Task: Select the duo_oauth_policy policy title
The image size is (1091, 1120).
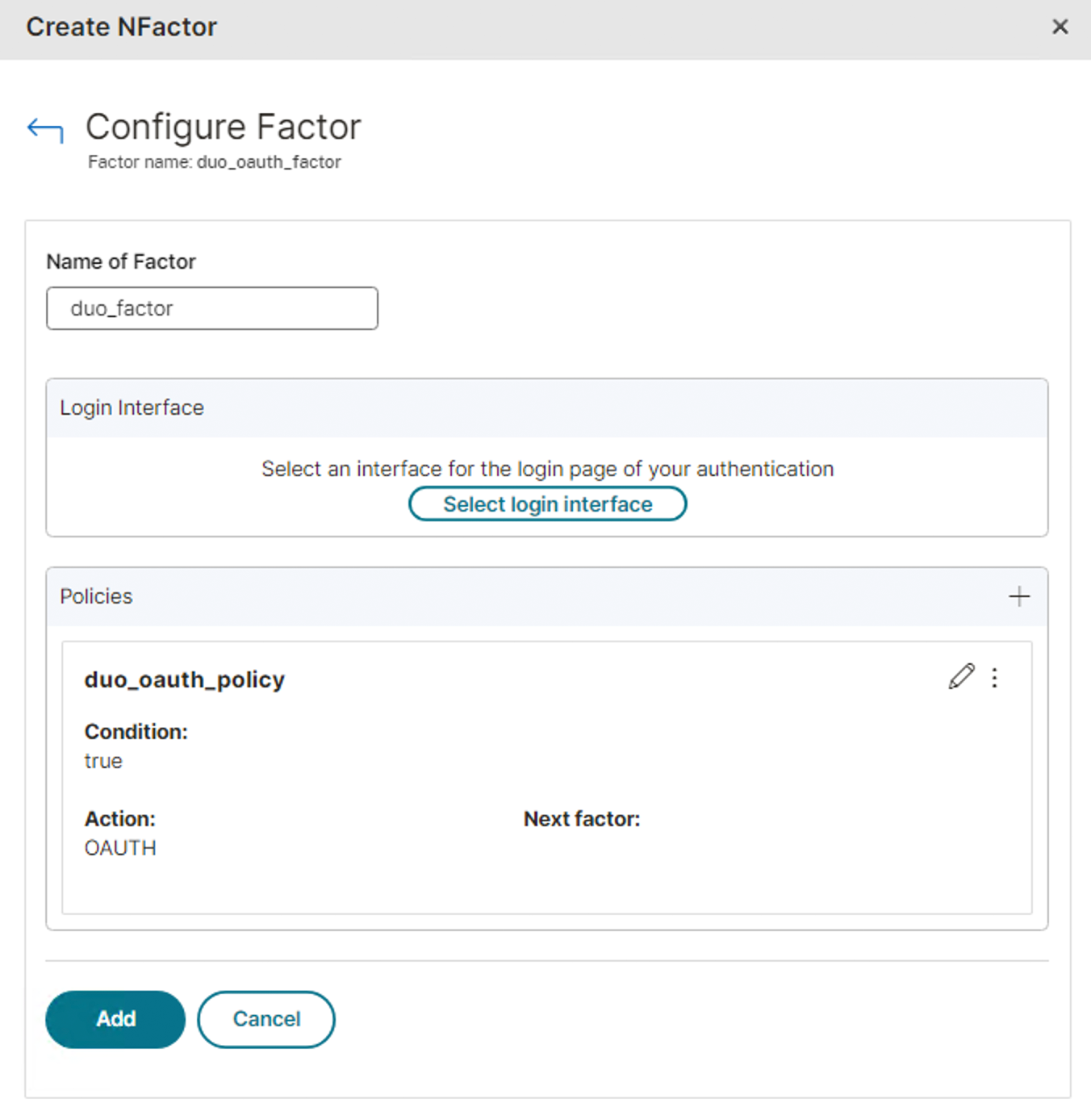Action: [x=184, y=679]
